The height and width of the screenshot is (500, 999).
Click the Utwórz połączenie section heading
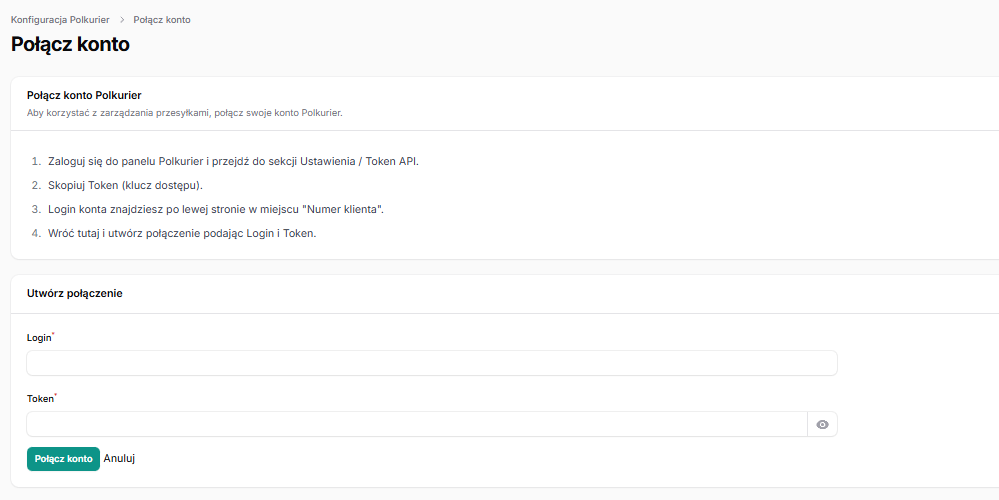tap(75, 294)
